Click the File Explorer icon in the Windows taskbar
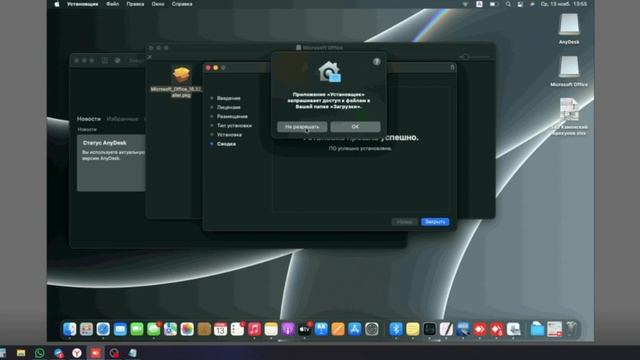 [21, 353]
